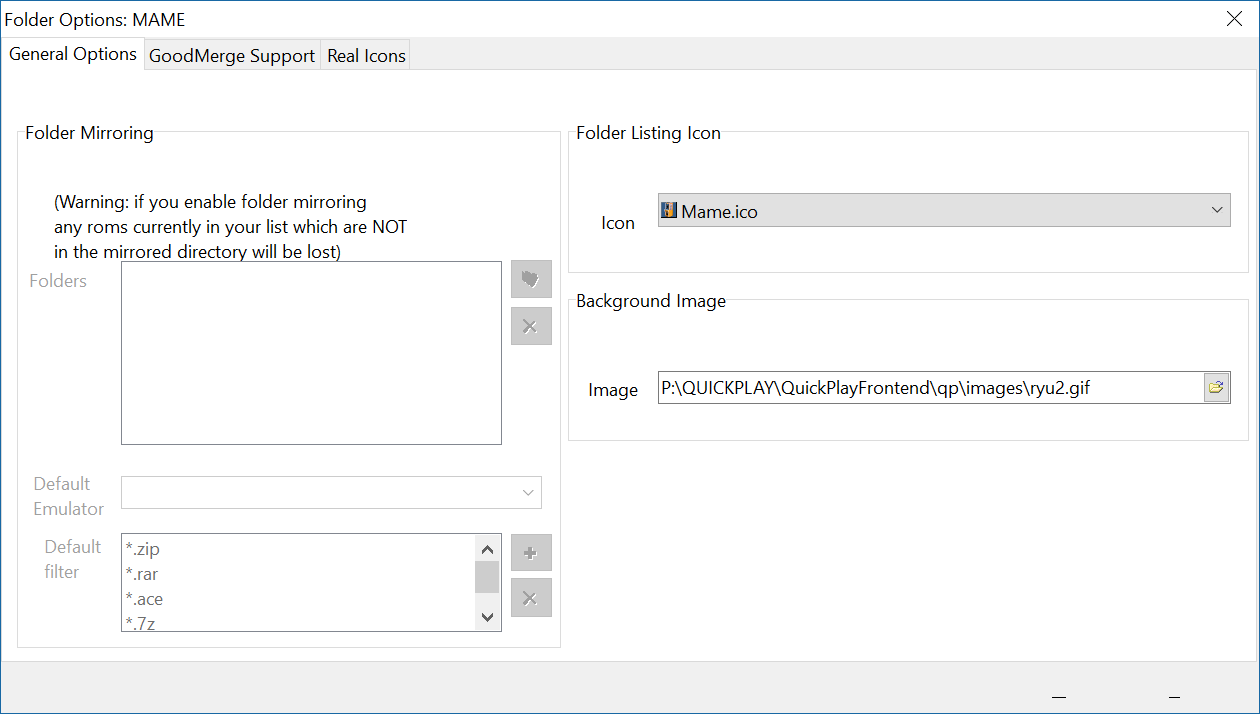The width and height of the screenshot is (1260, 714).
Task: Select the General Options tab
Action: [x=73, y=54]
